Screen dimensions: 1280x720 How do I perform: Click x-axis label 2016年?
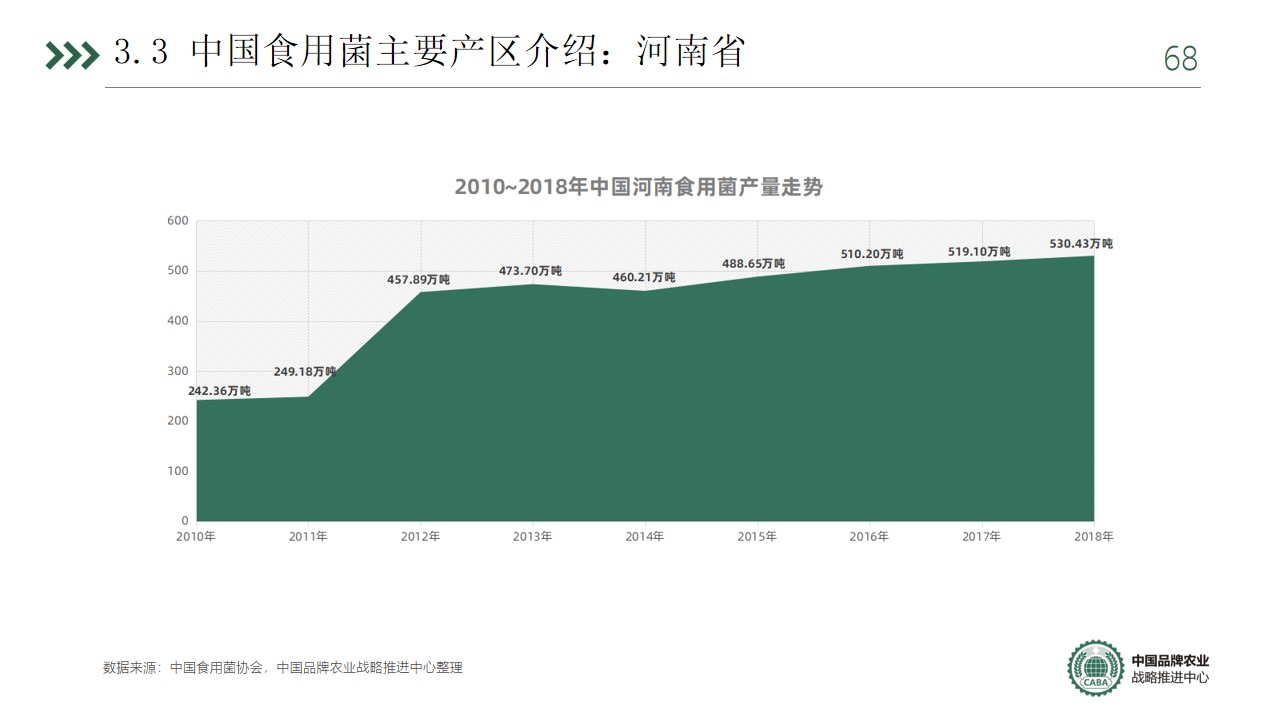pos(869,537)
